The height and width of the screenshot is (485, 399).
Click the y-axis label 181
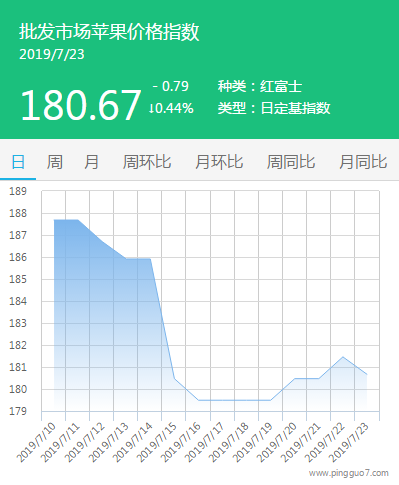[18, 367]
